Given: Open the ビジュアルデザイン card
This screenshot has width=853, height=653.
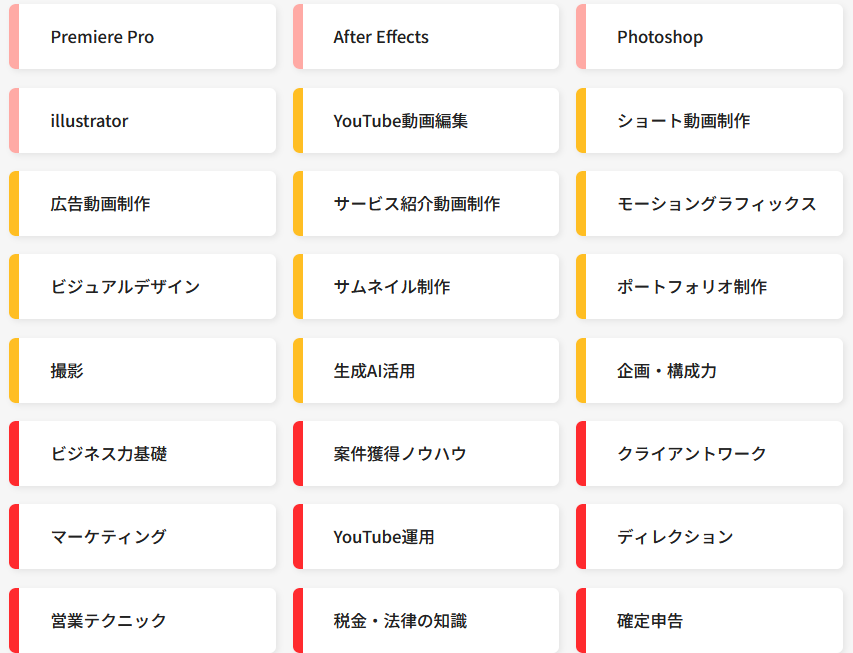Looking at the screenshot, I should [x=143, y=286].
